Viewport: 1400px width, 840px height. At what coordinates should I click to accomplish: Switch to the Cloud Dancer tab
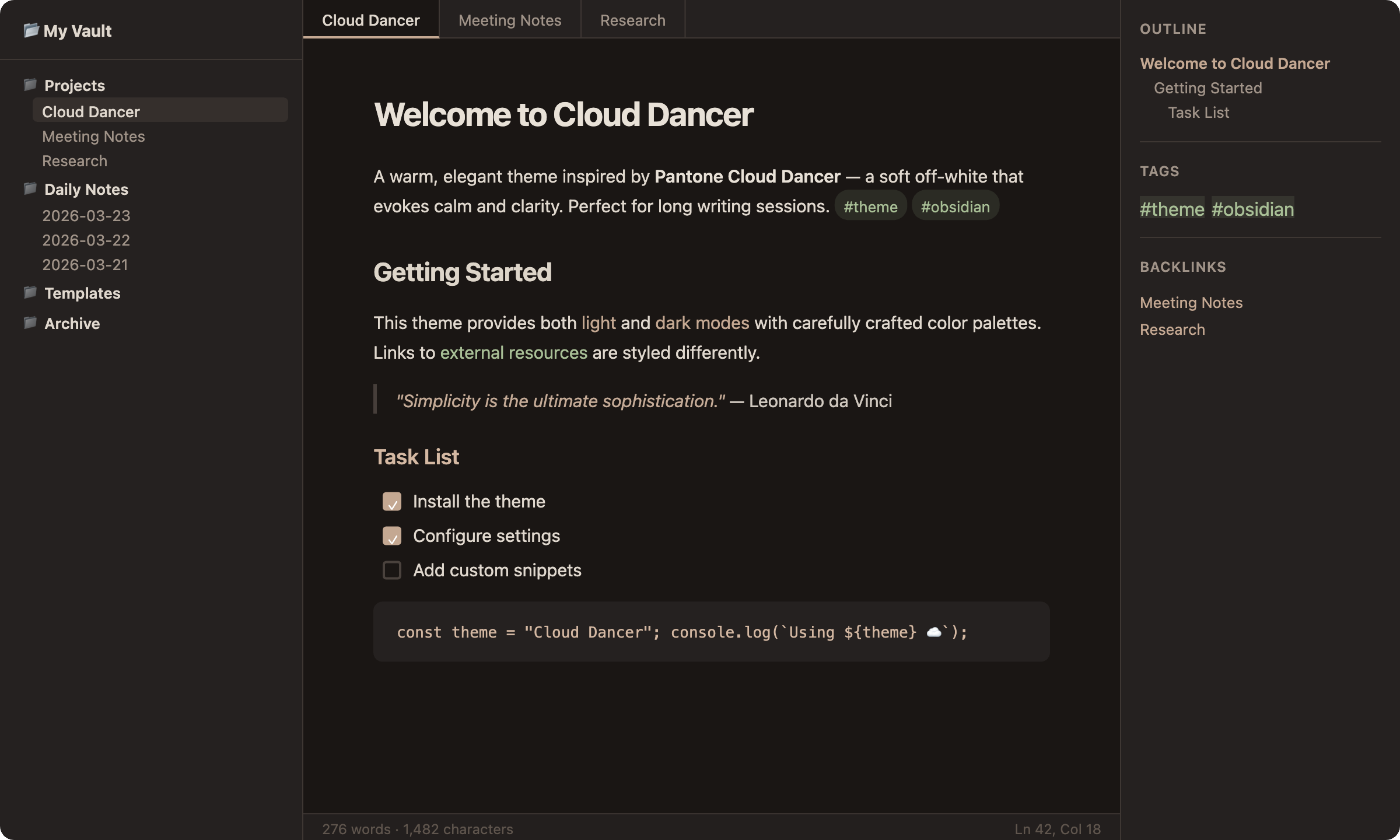pos(371,20)
